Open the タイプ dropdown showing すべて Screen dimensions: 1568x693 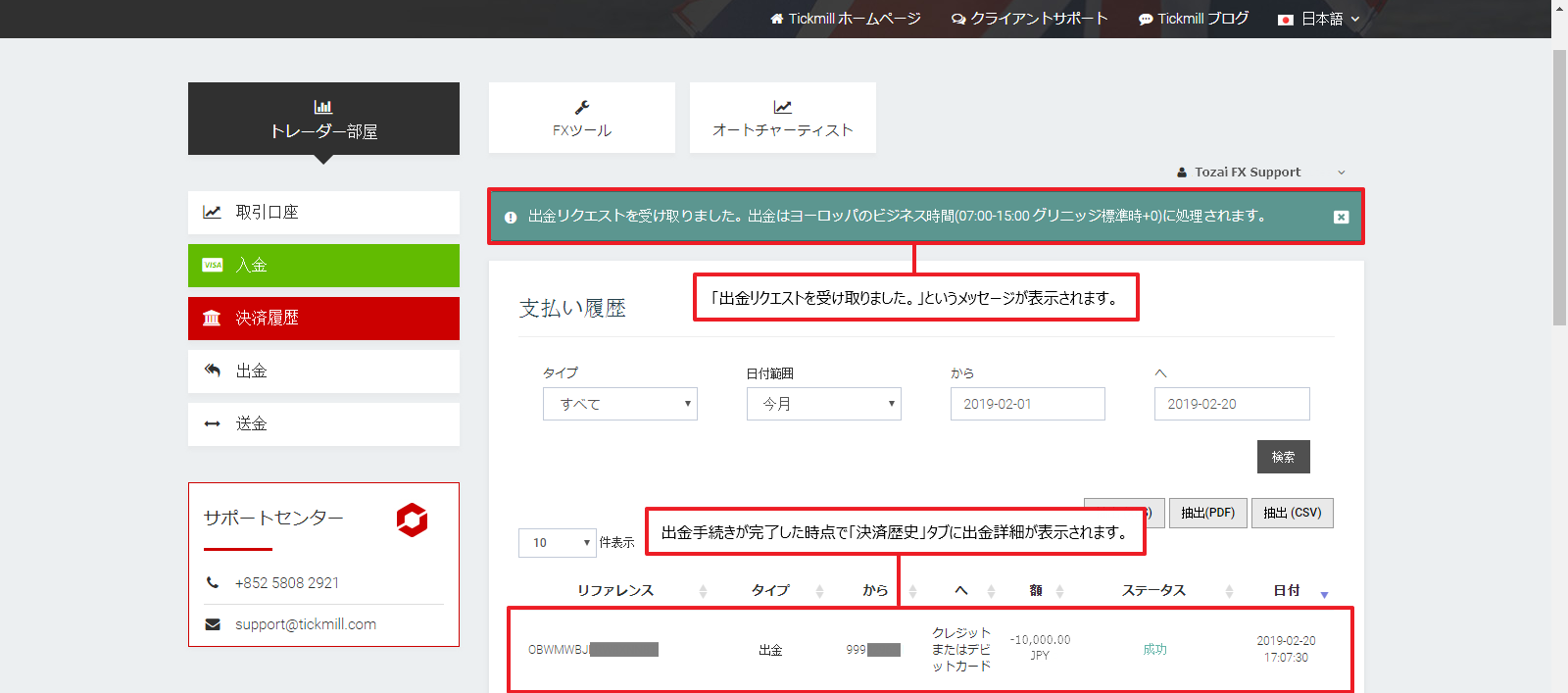[x=620, y=404]
